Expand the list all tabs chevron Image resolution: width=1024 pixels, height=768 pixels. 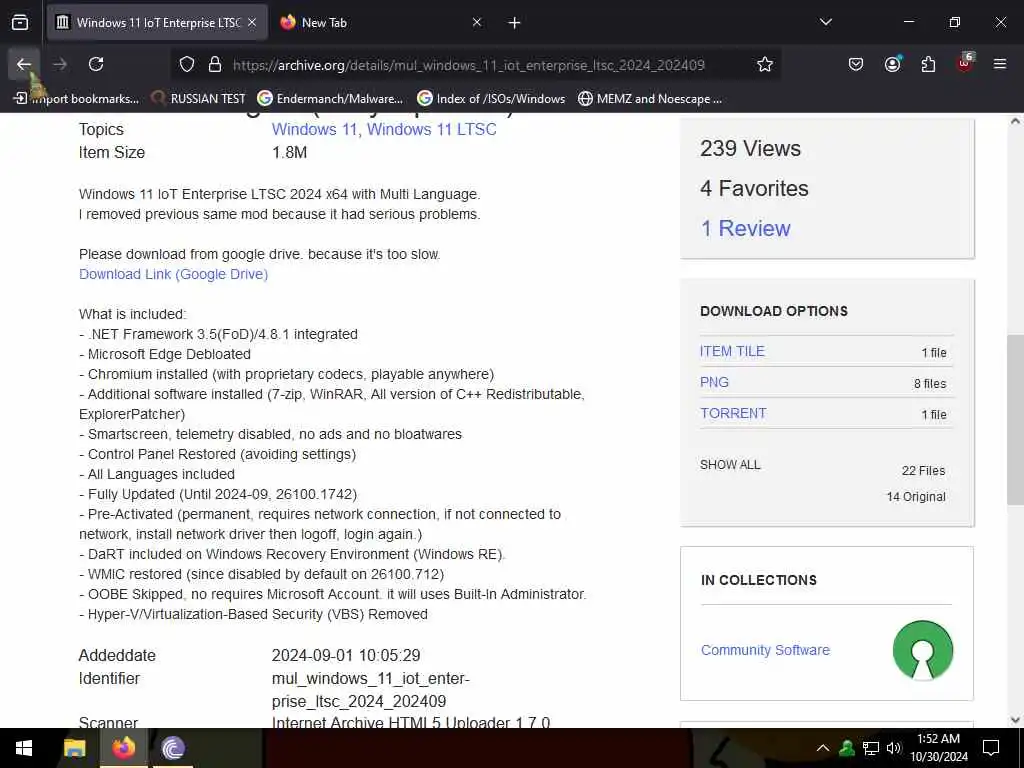point(825,22)
